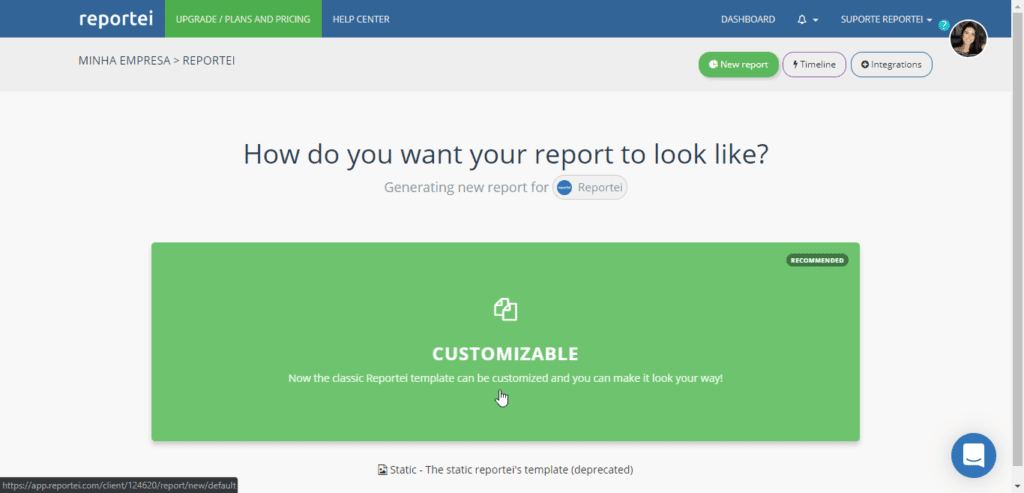
Task: Open the Timeline
Action: click(814, 65)
